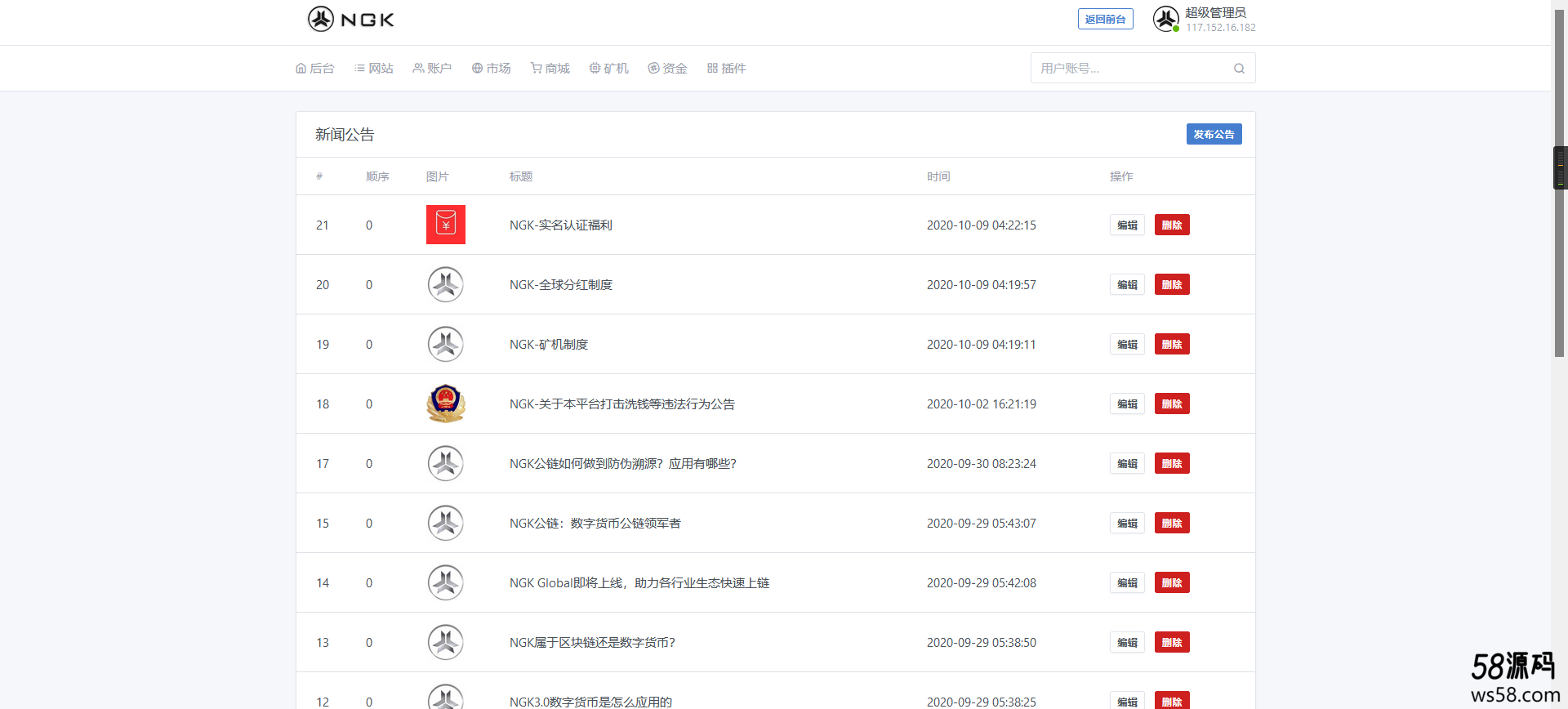Screen dimensions: 1568x709
Task: Open the 网站 menu
Action: tap(374, 69)
